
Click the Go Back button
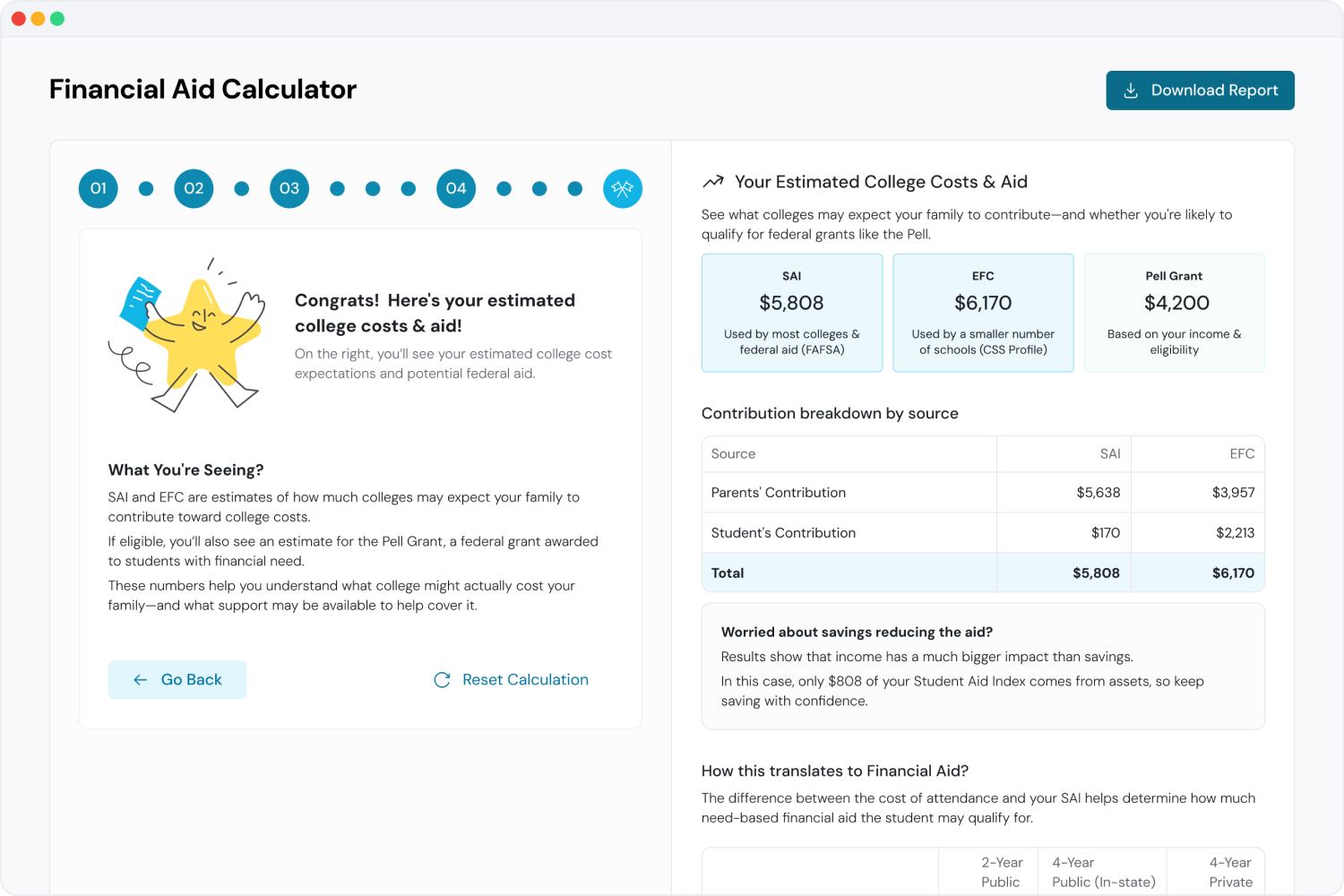pyautogui.click(x=177, y=680)
